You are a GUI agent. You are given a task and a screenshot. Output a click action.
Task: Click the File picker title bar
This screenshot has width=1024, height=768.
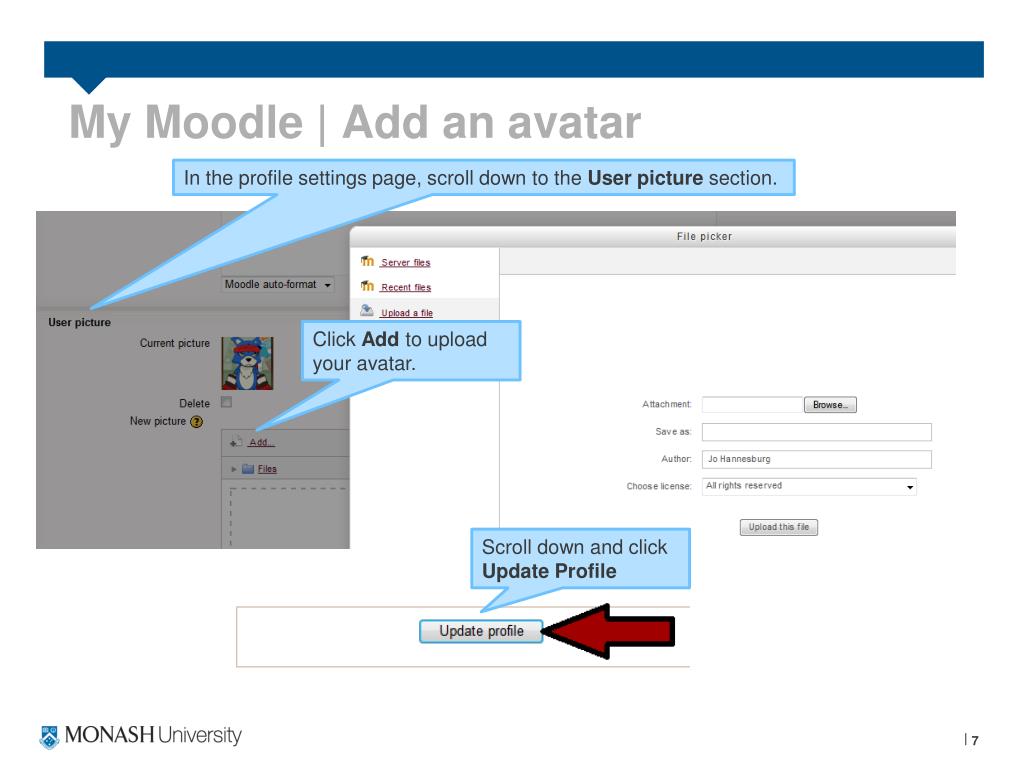(653, 236)
